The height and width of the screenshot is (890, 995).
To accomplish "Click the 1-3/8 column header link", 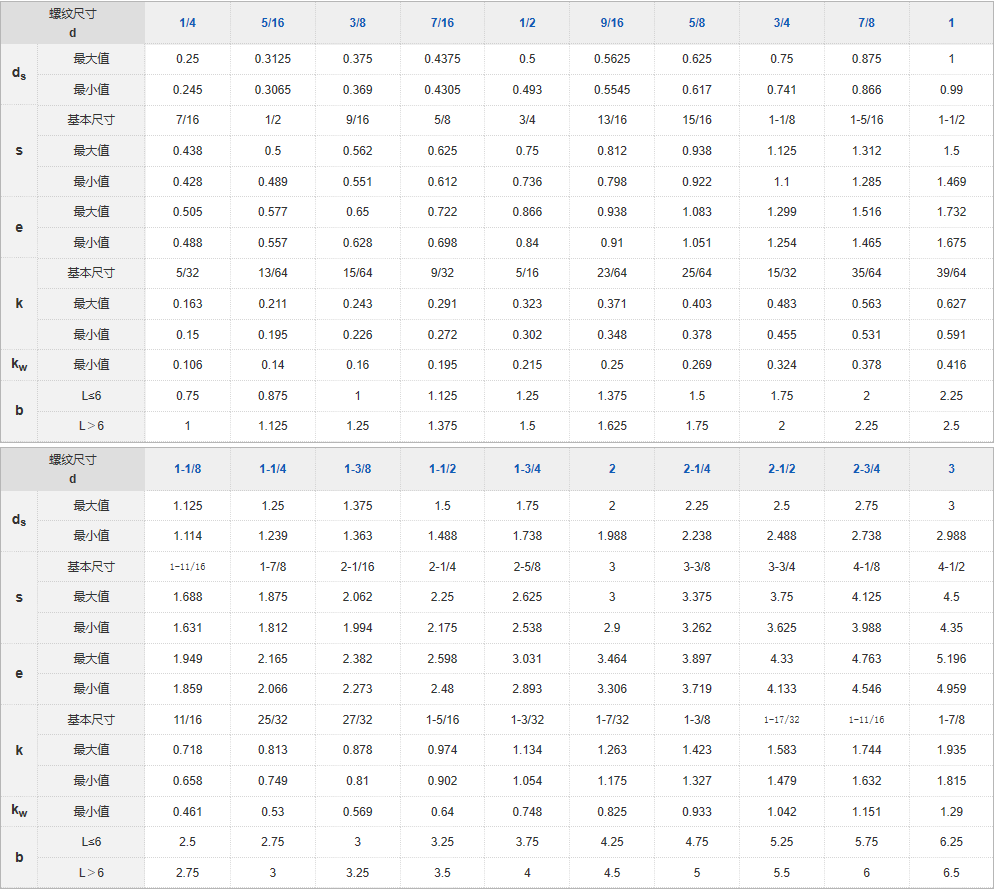I will tap(357, 469).
